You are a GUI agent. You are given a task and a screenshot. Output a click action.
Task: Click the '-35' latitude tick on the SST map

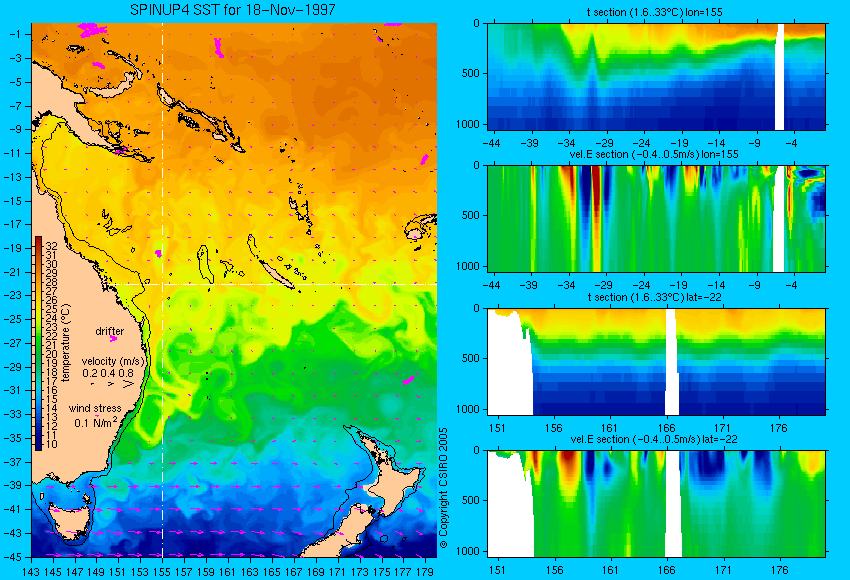[15, 438]
